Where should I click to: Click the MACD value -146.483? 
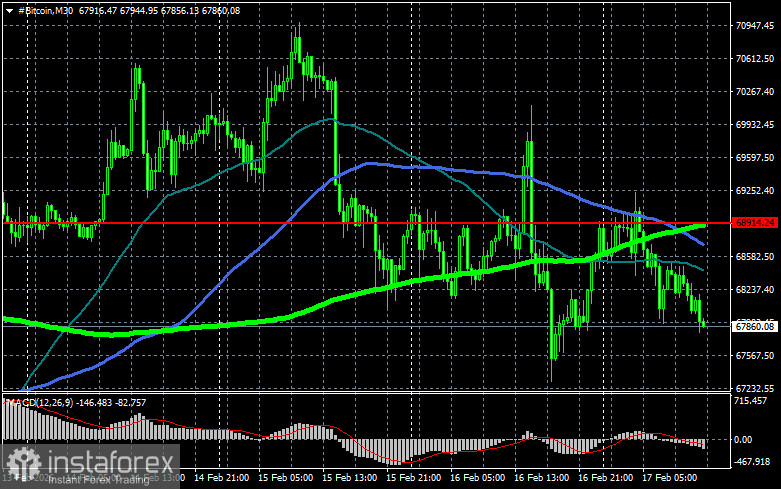(x=94, y=402)
